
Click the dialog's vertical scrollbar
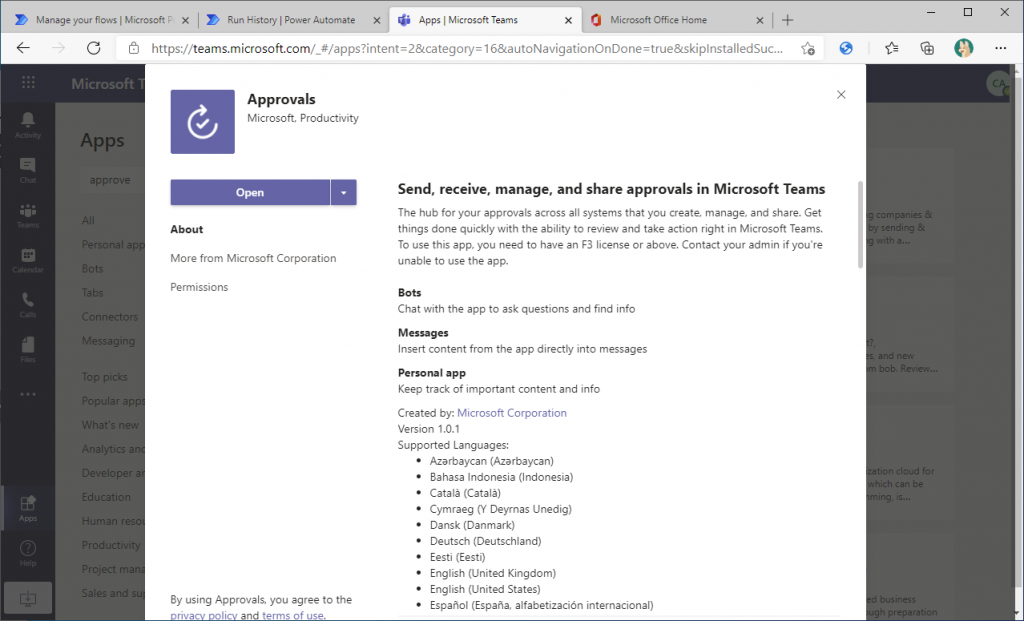pyautogui.click(x=860, y=225)
